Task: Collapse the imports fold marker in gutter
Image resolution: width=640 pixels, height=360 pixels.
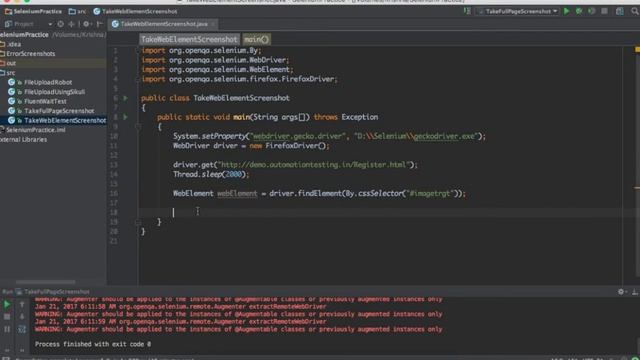Action: click(138, 51)
